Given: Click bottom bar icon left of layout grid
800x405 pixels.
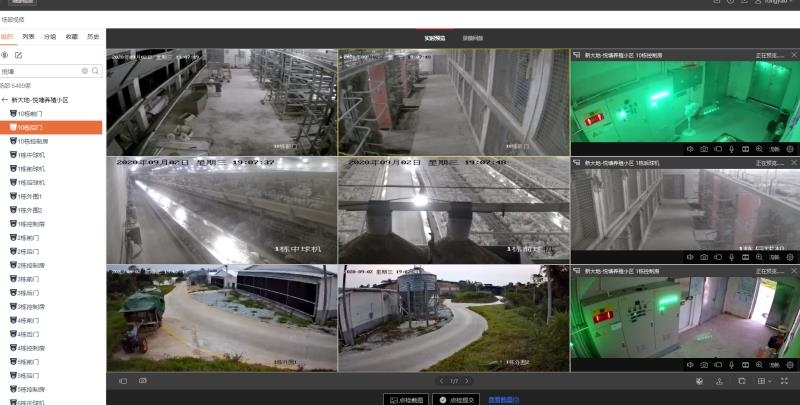Looking at the screenshot, I should pos(741,381).
